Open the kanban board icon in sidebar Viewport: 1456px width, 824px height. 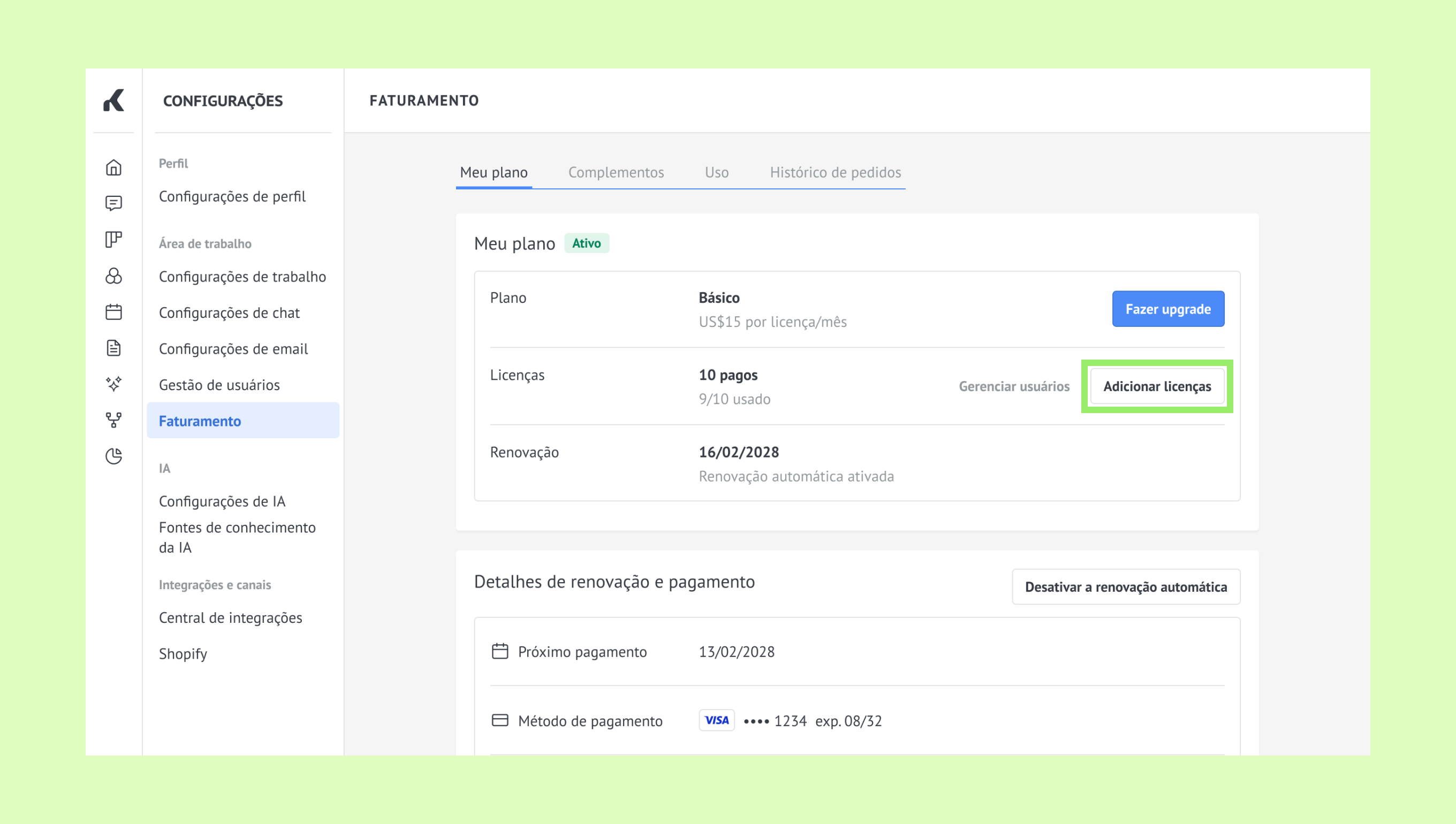(114, 239)
